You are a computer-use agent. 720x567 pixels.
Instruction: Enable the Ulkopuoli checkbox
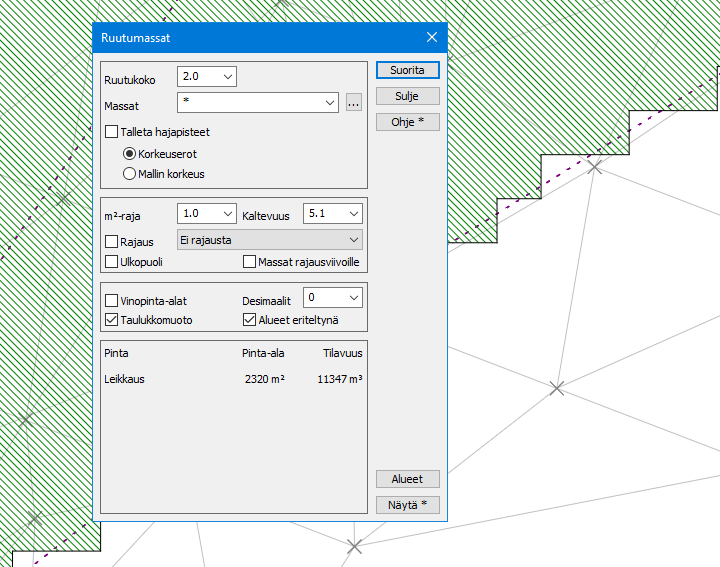click(x=111, y=262)
